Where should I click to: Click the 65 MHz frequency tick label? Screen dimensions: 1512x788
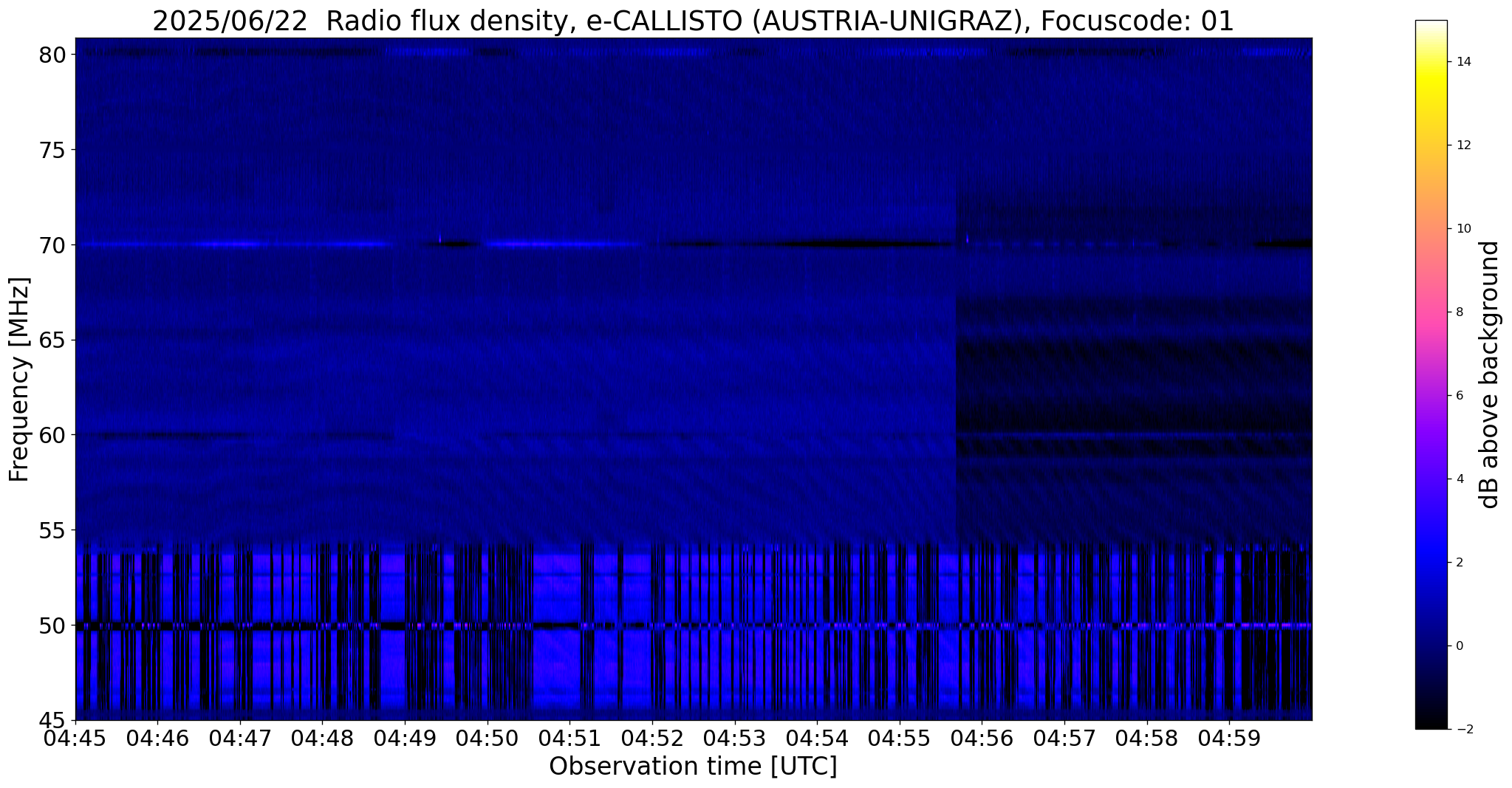[x=52, y=340]
